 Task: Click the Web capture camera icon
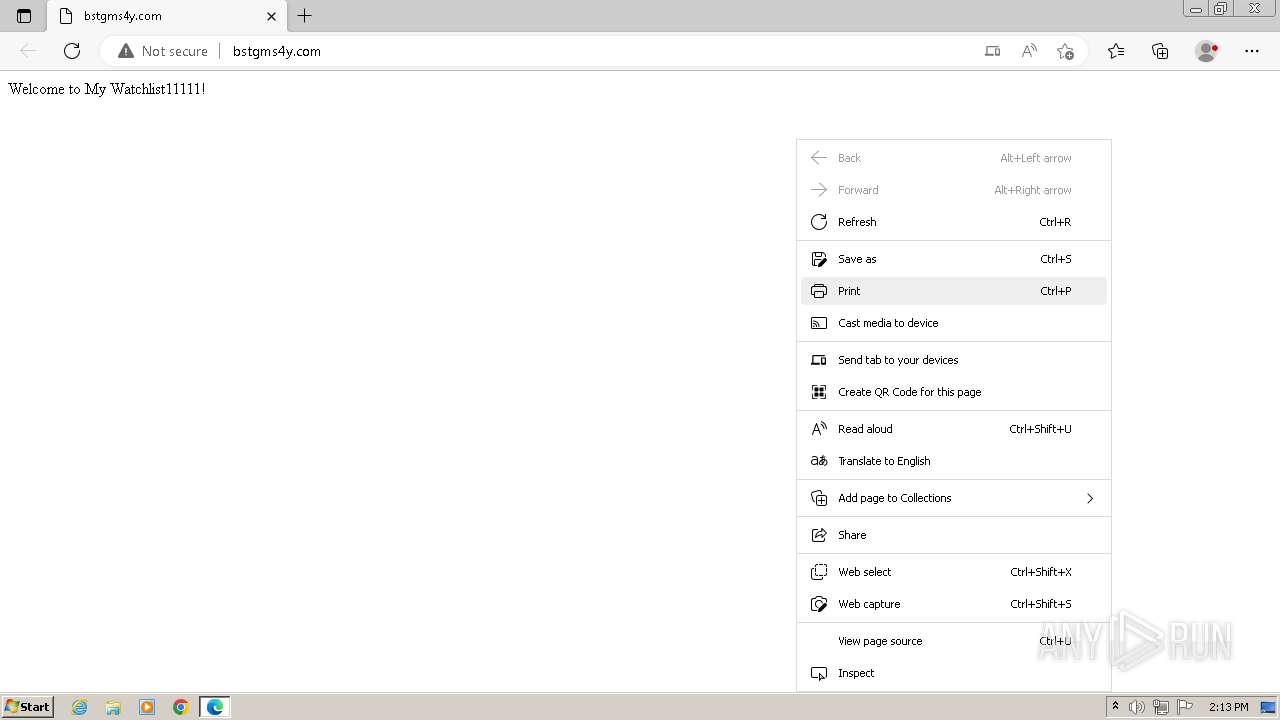[819, 604]
